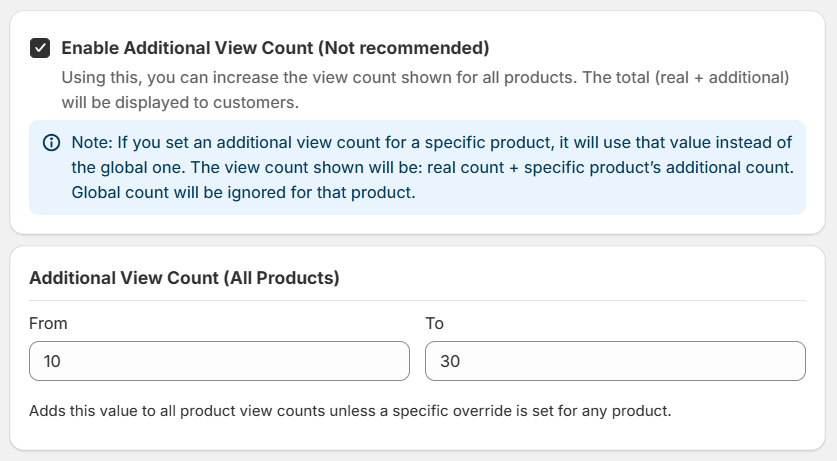Focus the To view count input field

[x=614, y=361]
